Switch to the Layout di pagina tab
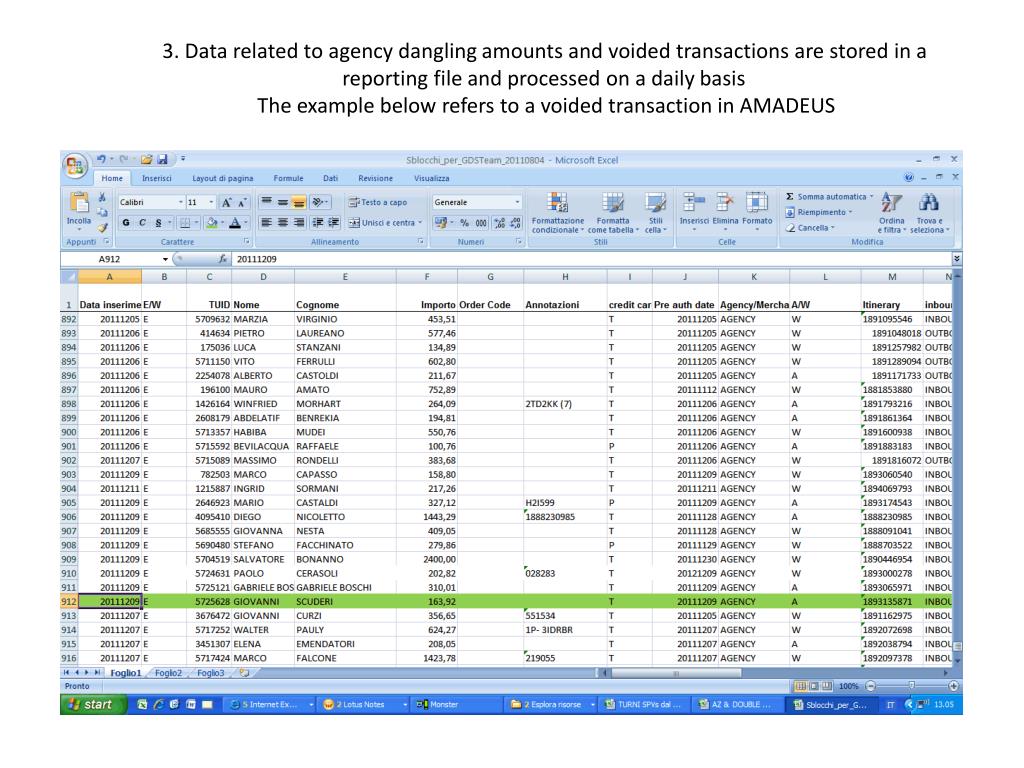The width and height of the screenshot is (1024, 768). pos(223,178)
